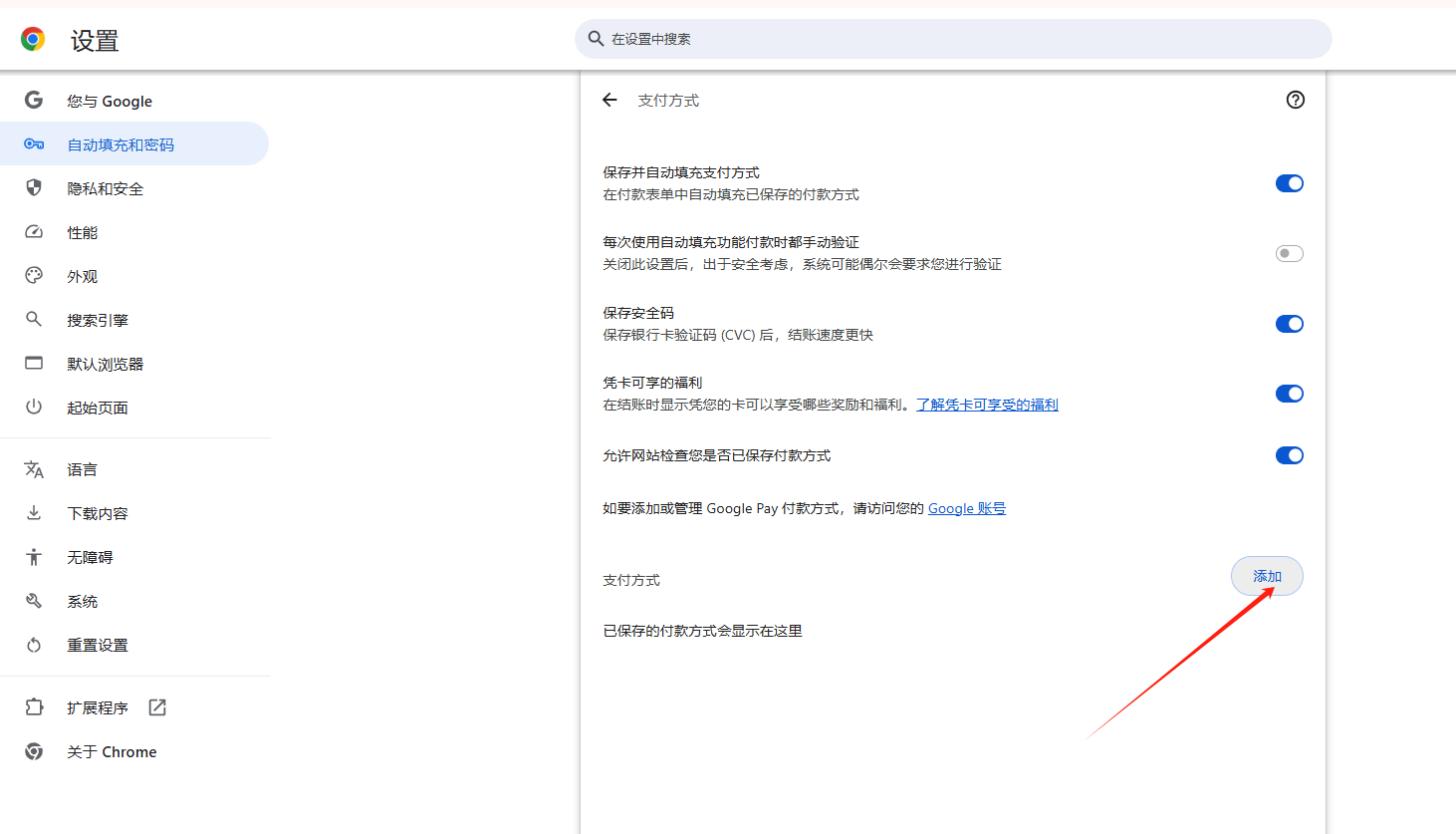Toggle 保存安全码 switch
The width and height of the screenshot is (1456, 834).
pos(1289,324)
